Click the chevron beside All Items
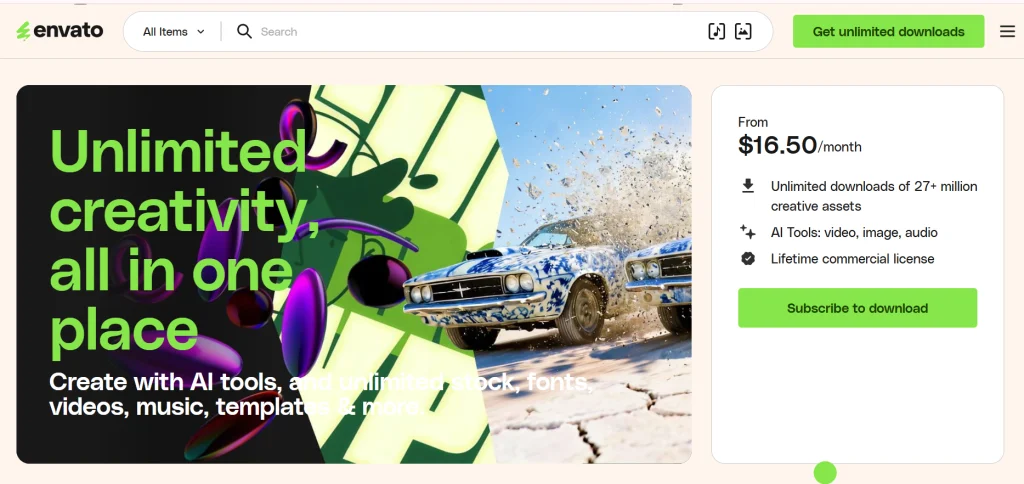This screenshot has width=1024, height=484. [200, 31]
